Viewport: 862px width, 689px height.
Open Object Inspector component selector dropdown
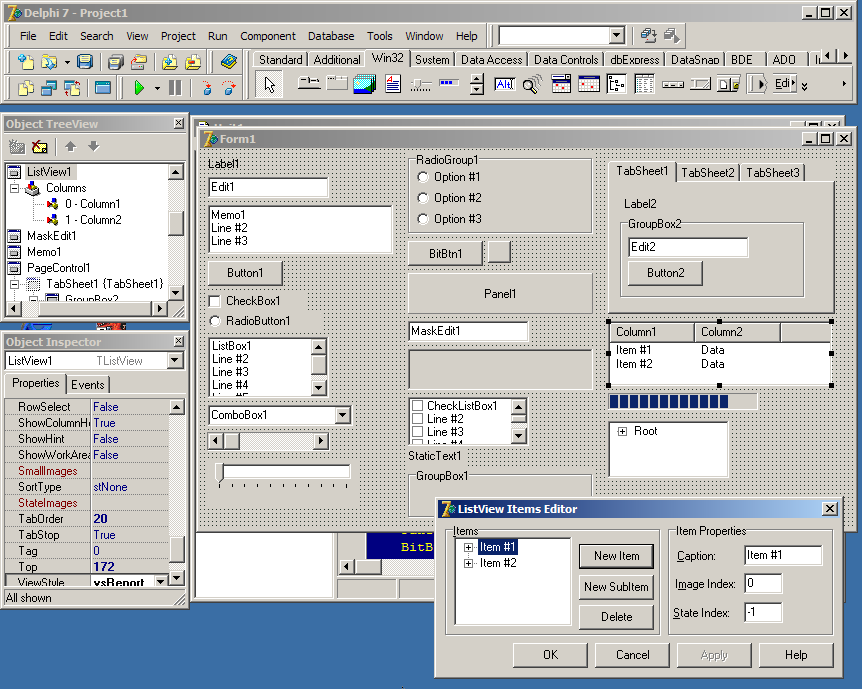(175, 361)
